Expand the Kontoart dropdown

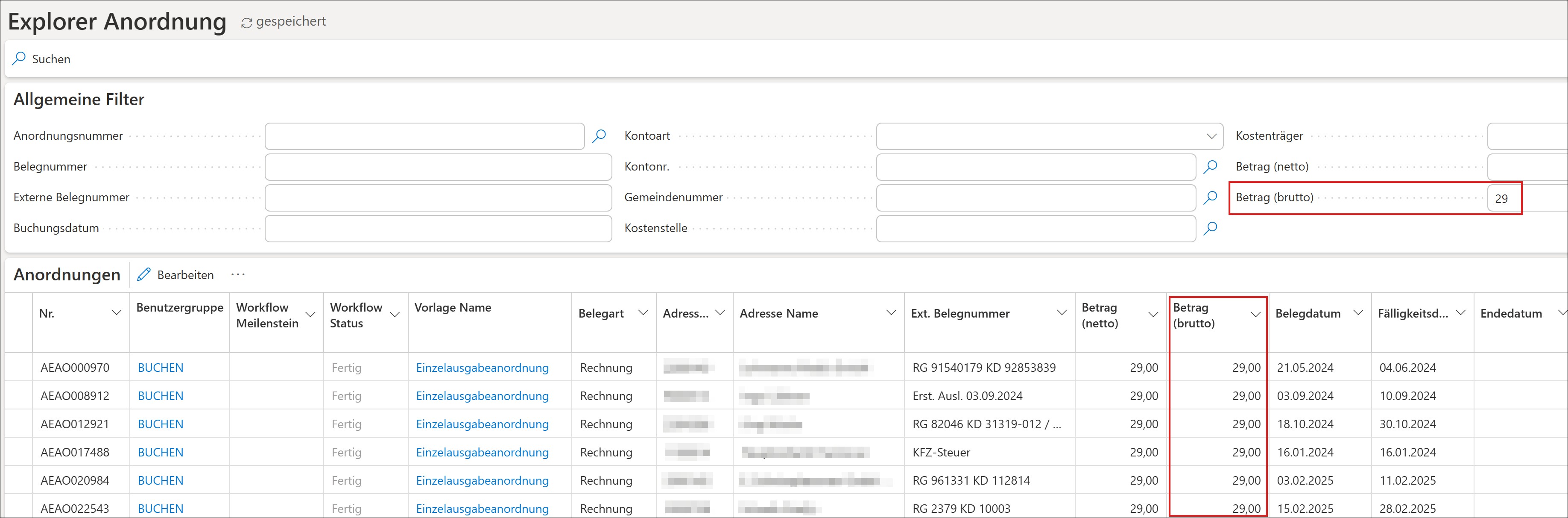[x=1211, y=136]
